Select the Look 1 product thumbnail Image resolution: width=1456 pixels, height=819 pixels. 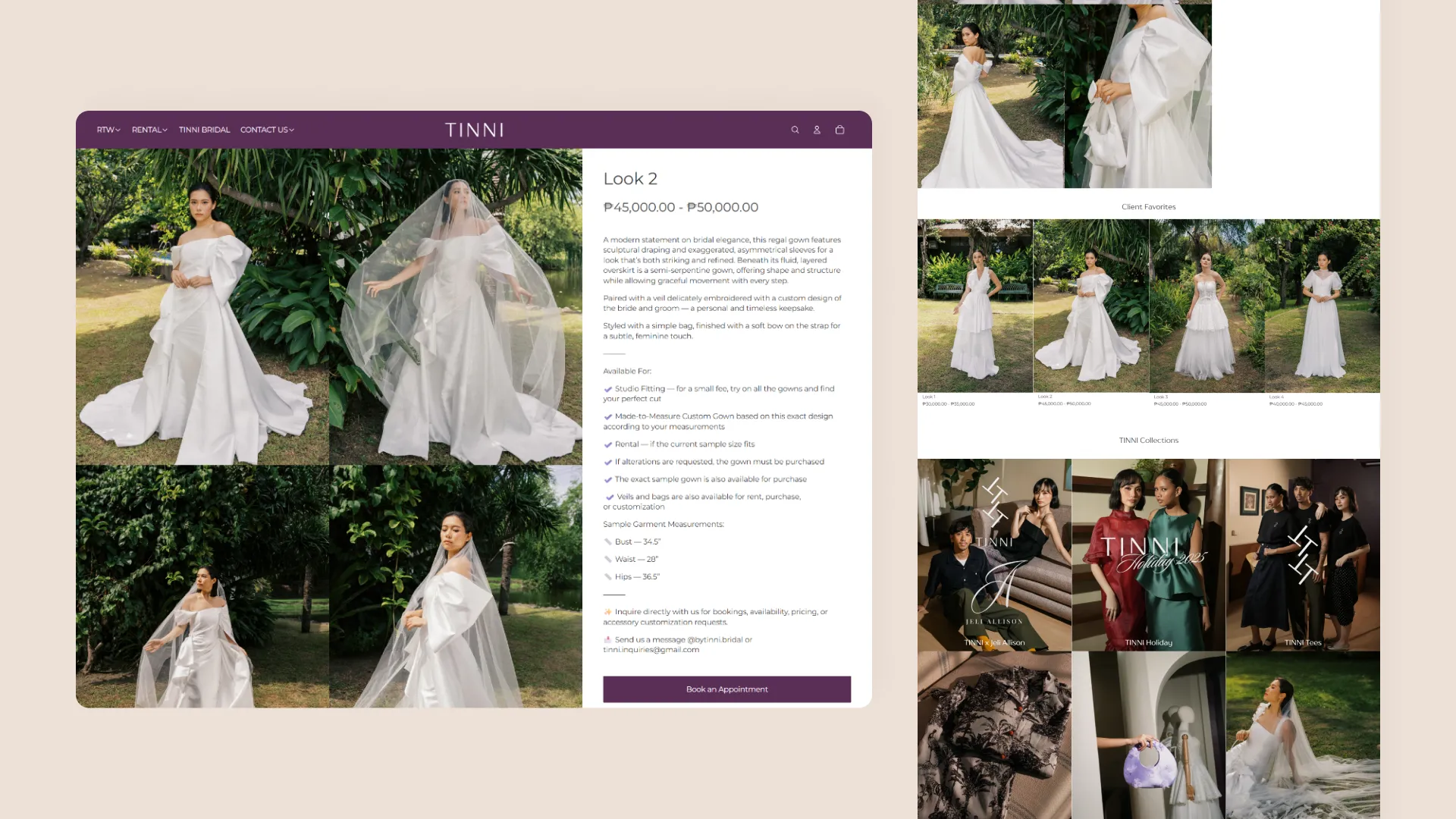point(974,306)
